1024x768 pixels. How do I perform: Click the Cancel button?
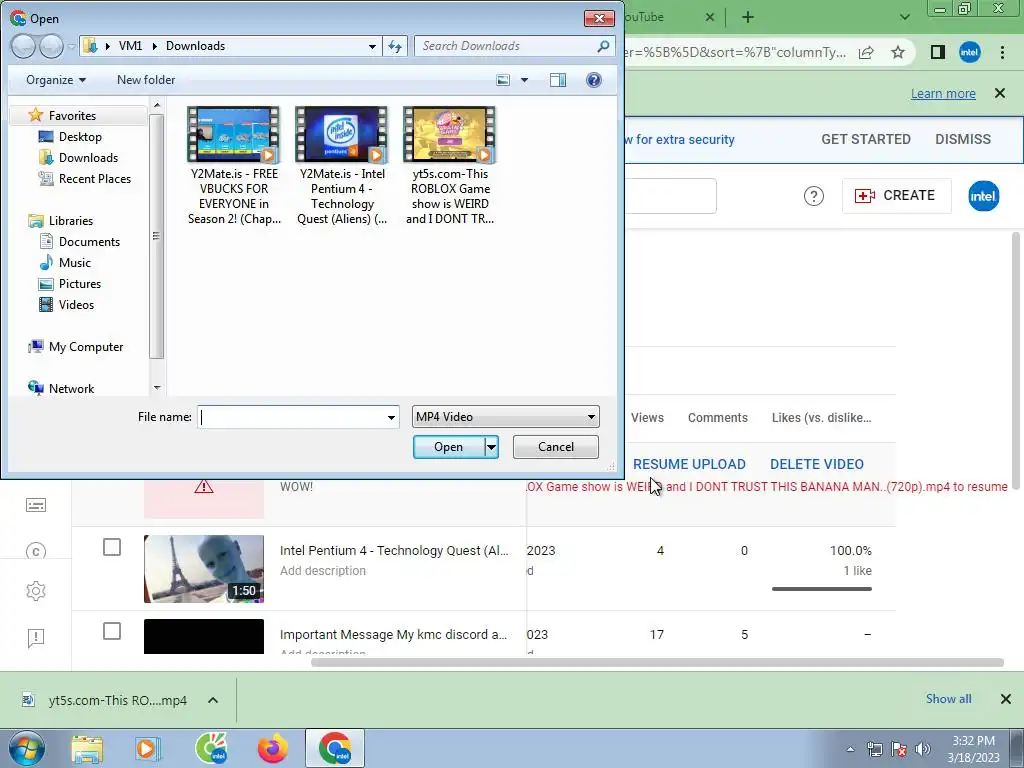point(556,447)
